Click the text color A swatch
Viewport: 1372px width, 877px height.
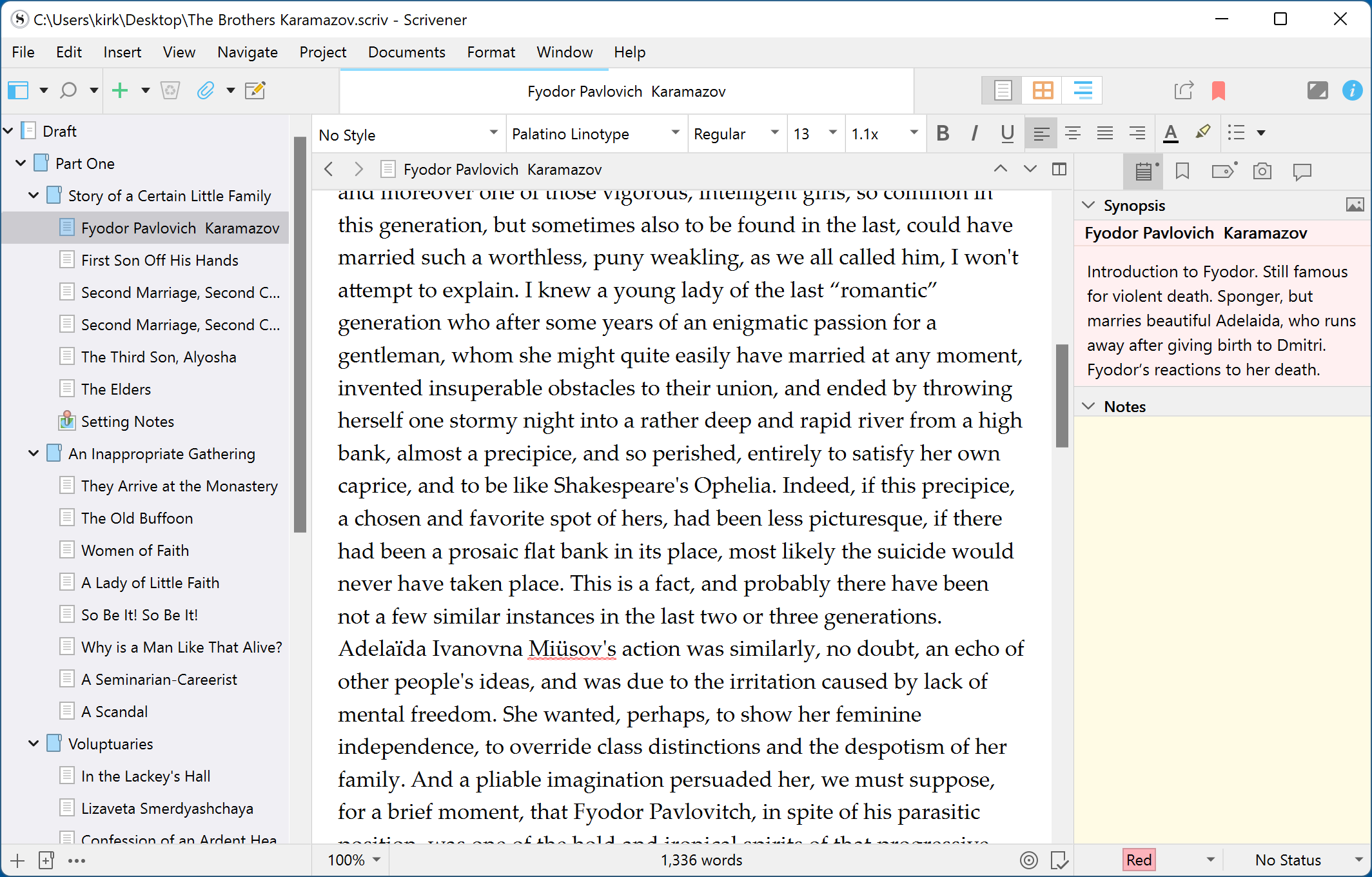[1170, 133]
